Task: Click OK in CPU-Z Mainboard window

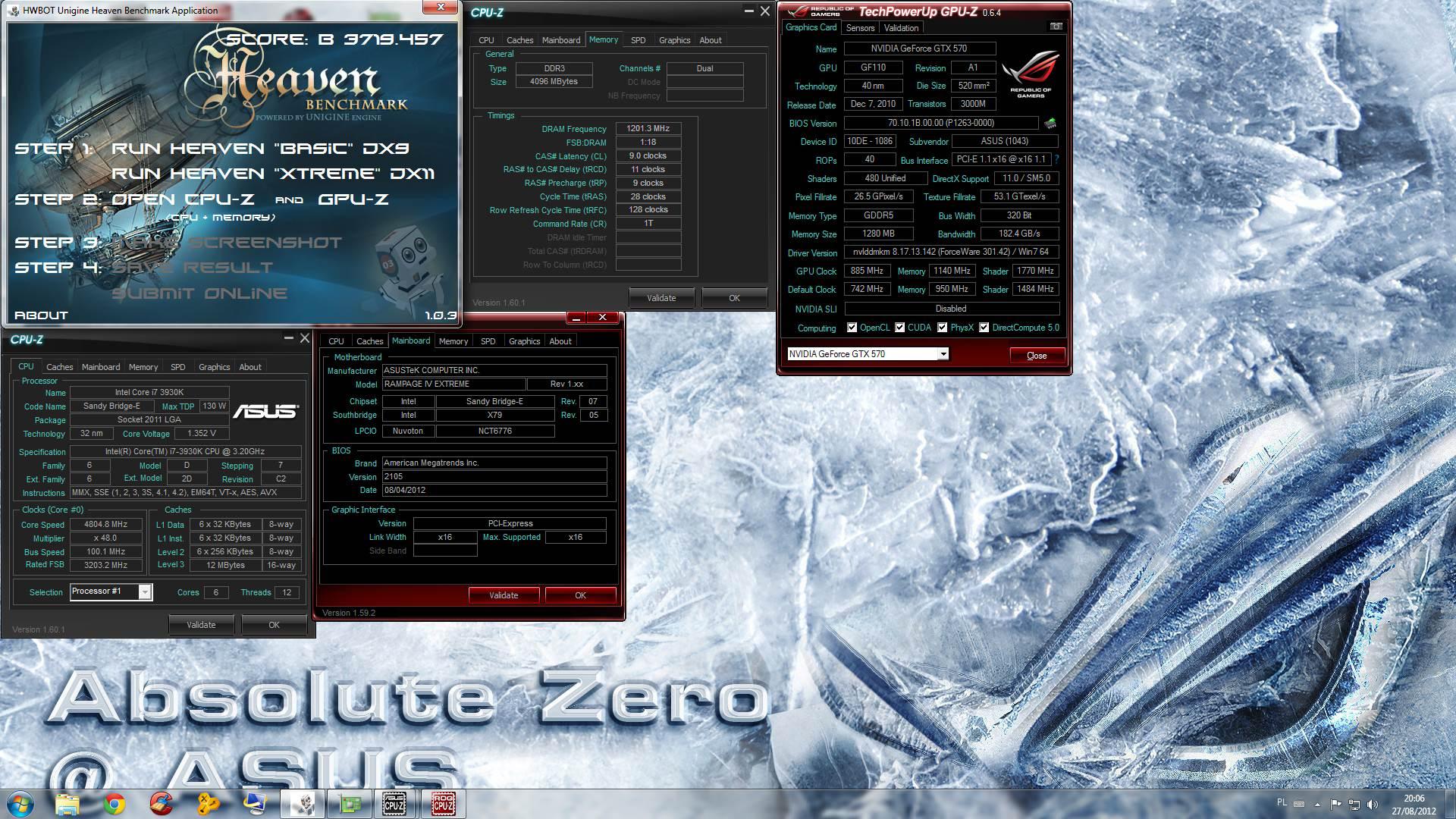Action: point(580,595)
